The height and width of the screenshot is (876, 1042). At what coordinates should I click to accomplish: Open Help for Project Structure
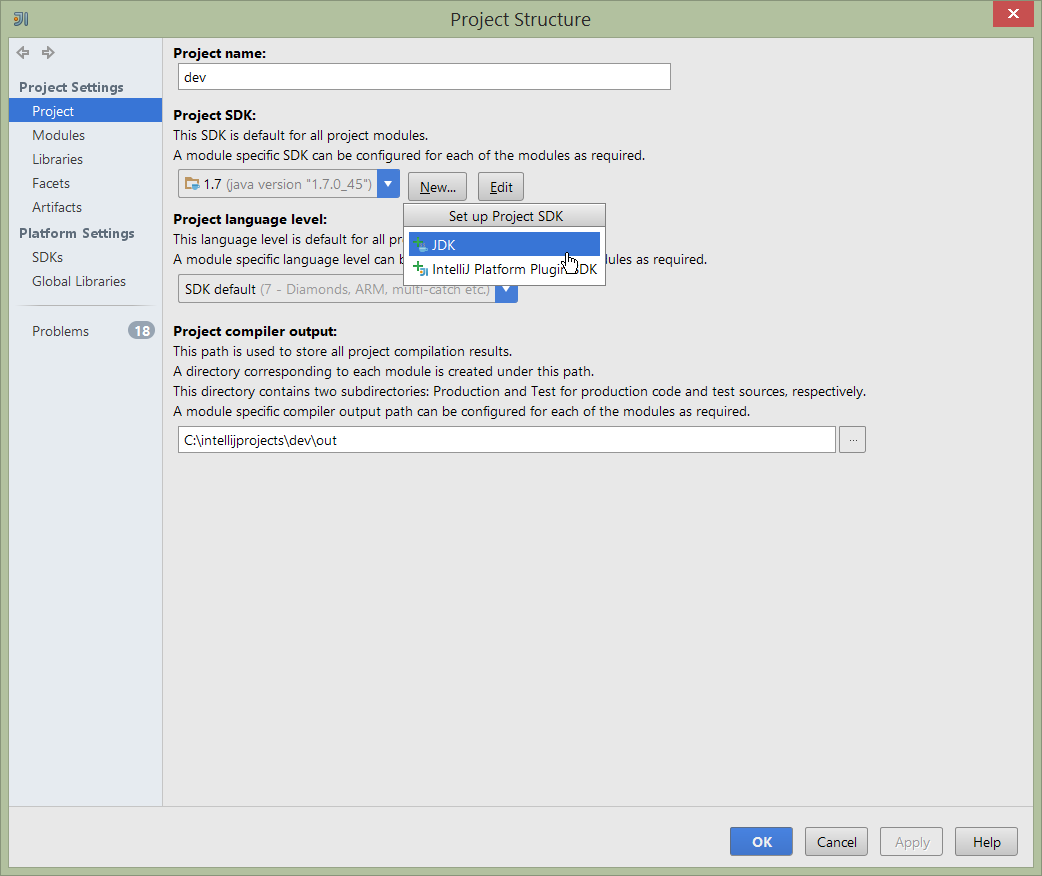coord(986,842)
